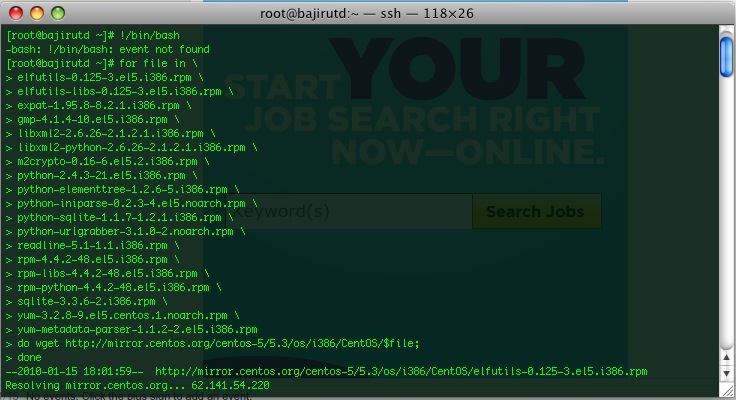The image size is (736, 400).
Task: Click the scrollbar down arrow
Action: point(726,374)
